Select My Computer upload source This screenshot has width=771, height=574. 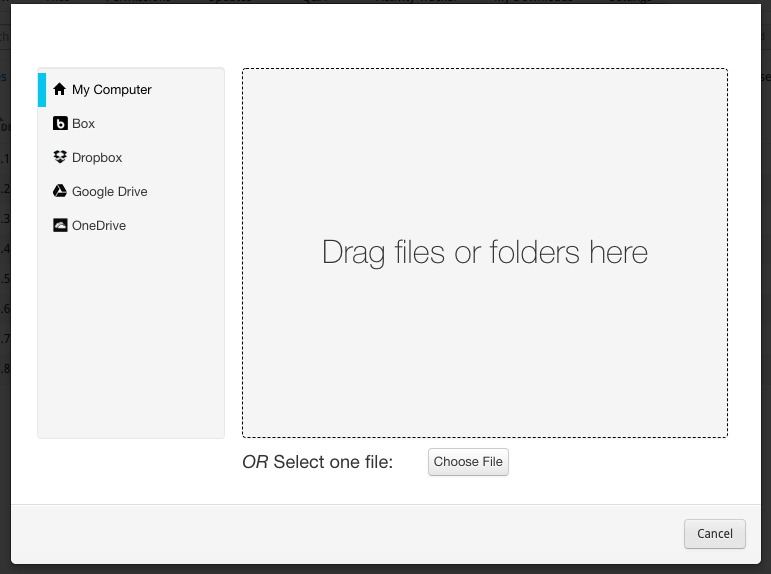[131, 90]
